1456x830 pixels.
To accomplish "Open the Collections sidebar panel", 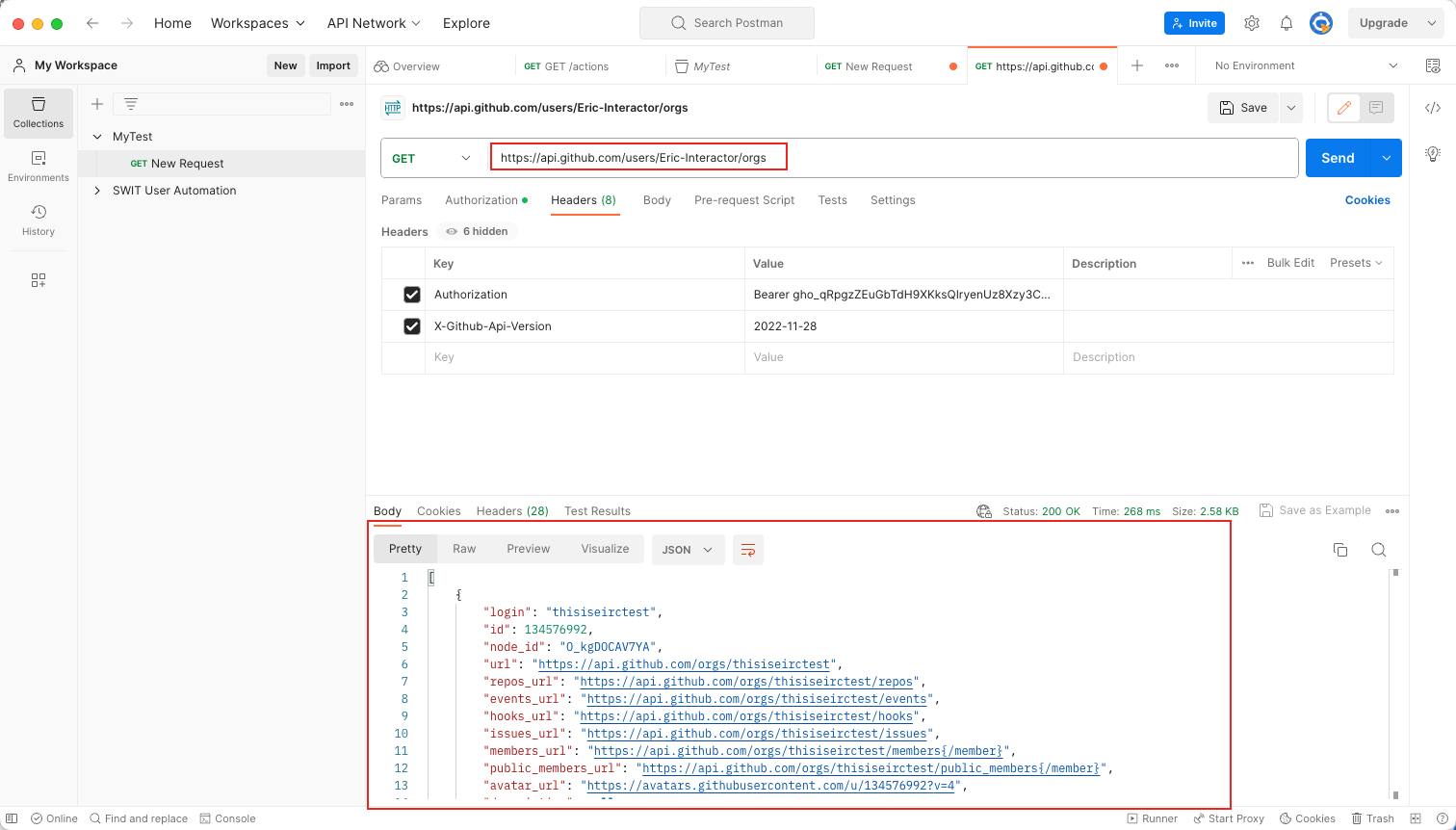I will point(39,113).
